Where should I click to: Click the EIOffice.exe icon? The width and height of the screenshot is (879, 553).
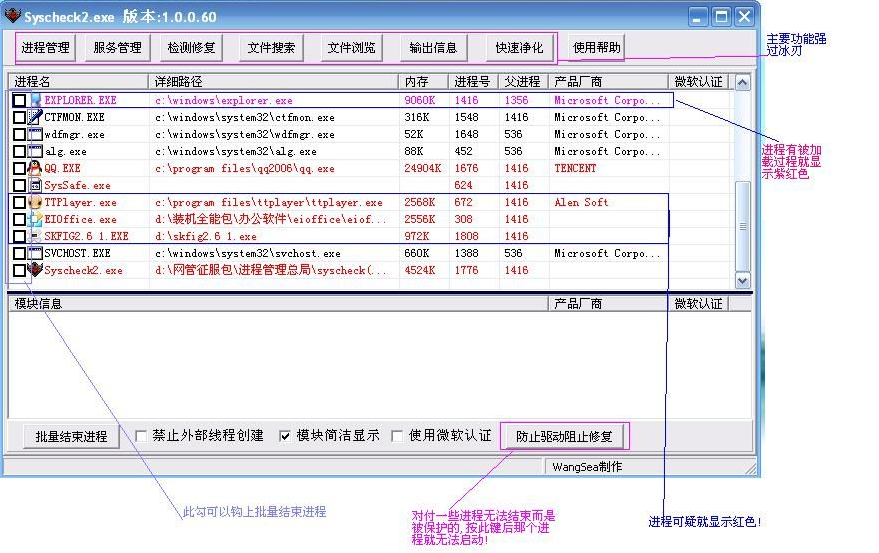pos(36,219)
